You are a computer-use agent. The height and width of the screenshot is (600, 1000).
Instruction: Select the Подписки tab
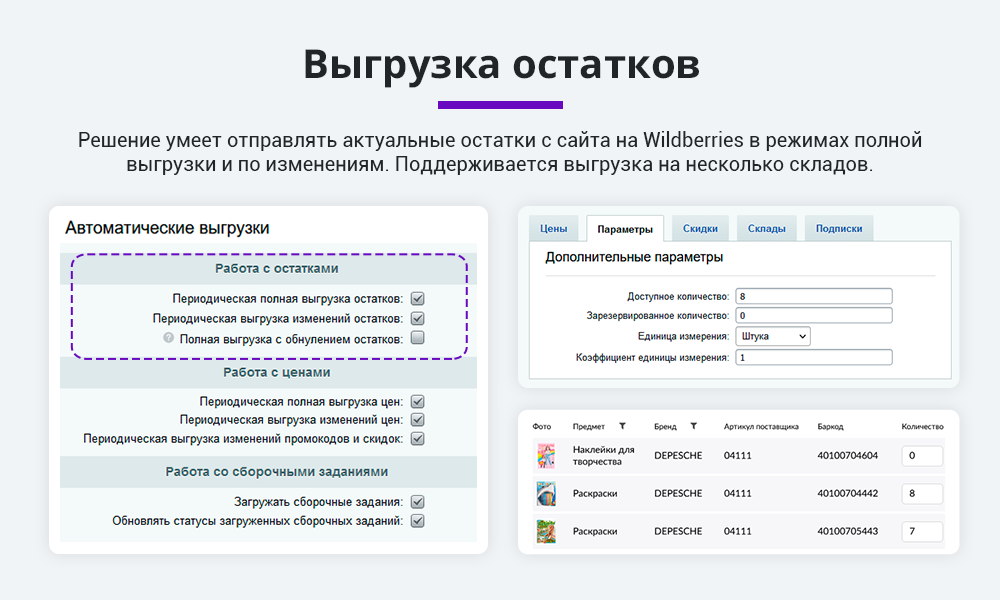(838, 229)
